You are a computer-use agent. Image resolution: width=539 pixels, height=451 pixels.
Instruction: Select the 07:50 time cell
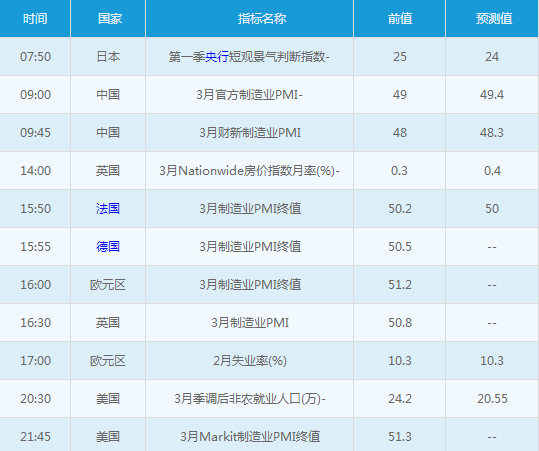click(35, 57)
